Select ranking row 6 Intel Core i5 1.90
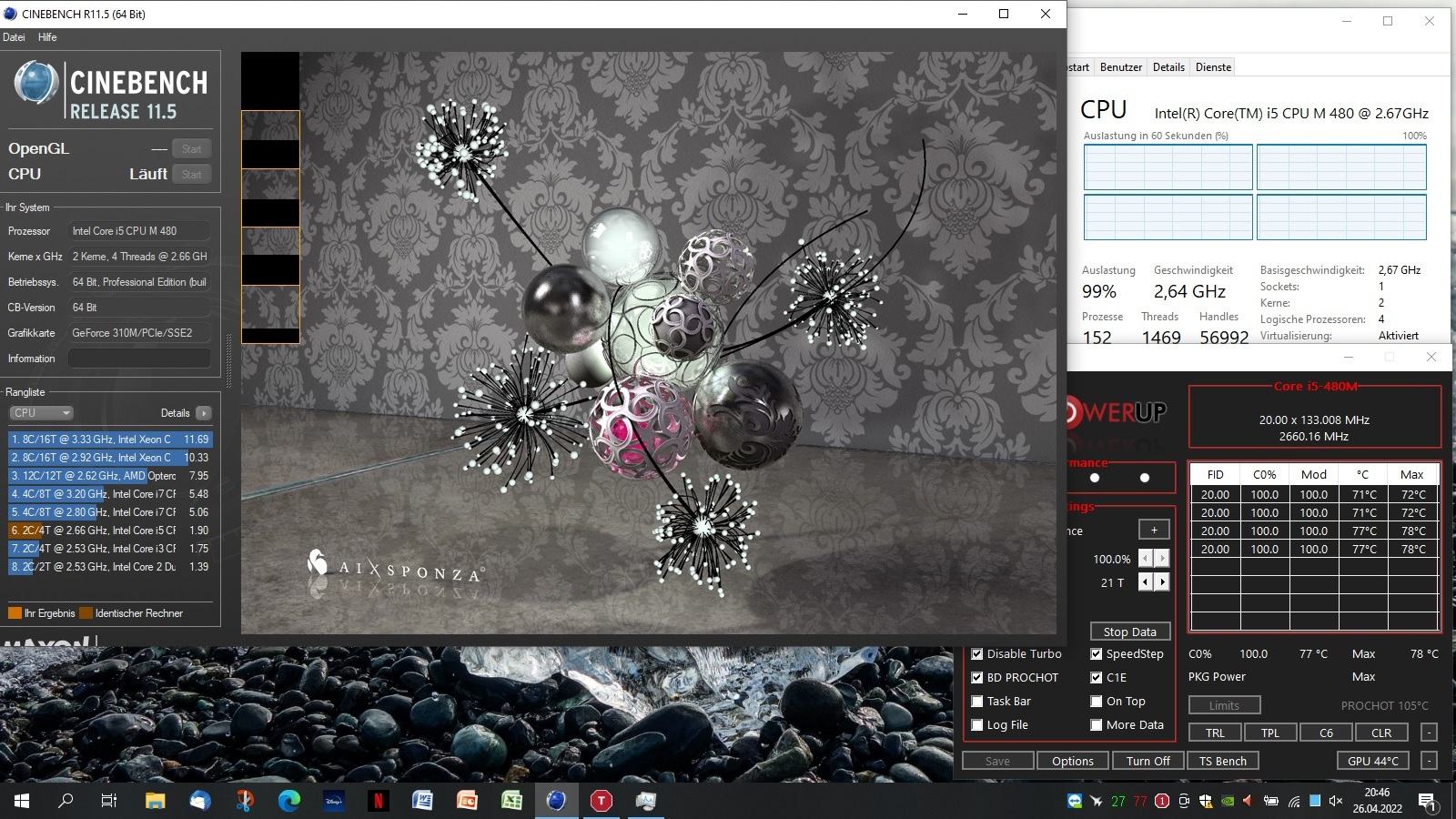 click(x=110, y=530)
